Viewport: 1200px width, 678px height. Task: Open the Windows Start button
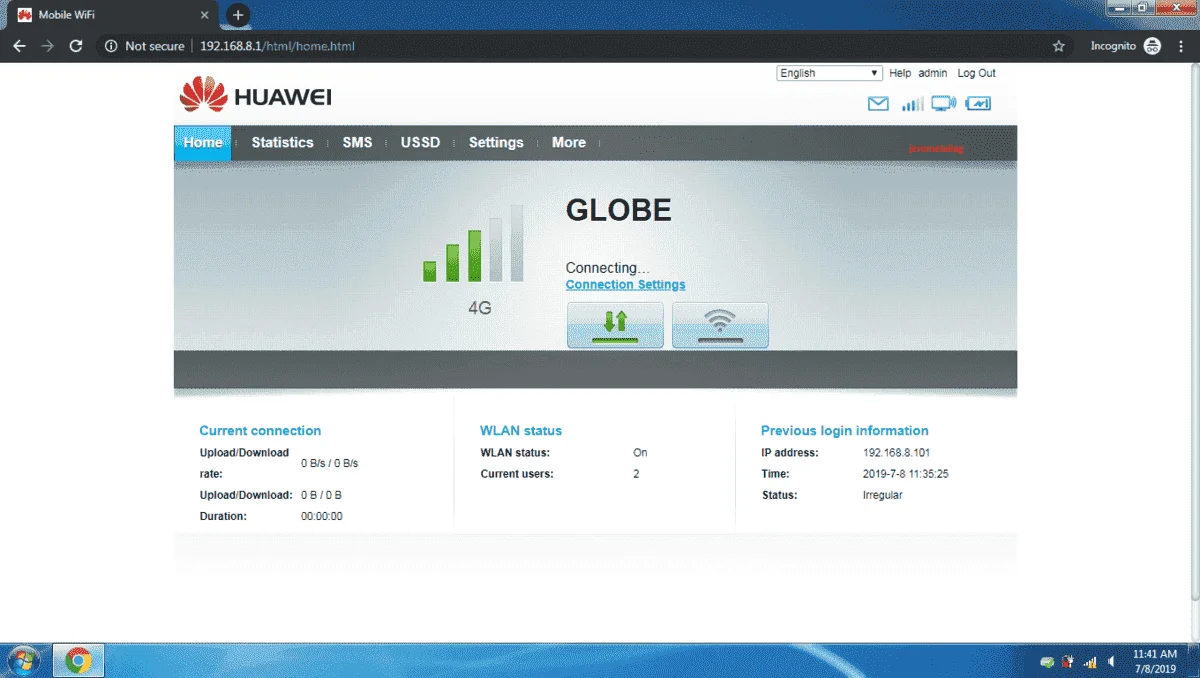point(23,661)
